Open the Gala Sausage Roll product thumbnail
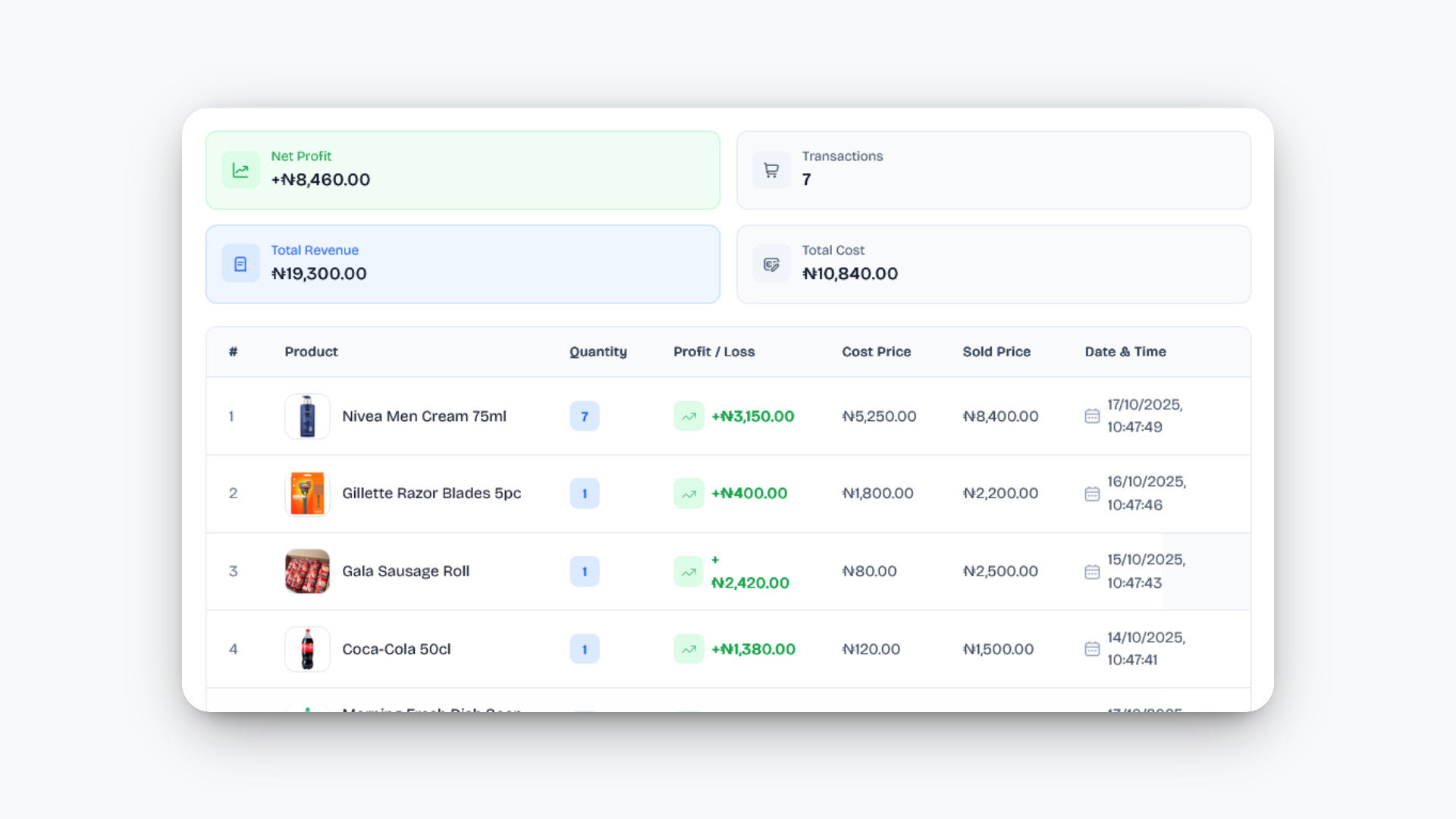Image resolution: width=1456 pixels, height=819 pixels. point(307,572)
